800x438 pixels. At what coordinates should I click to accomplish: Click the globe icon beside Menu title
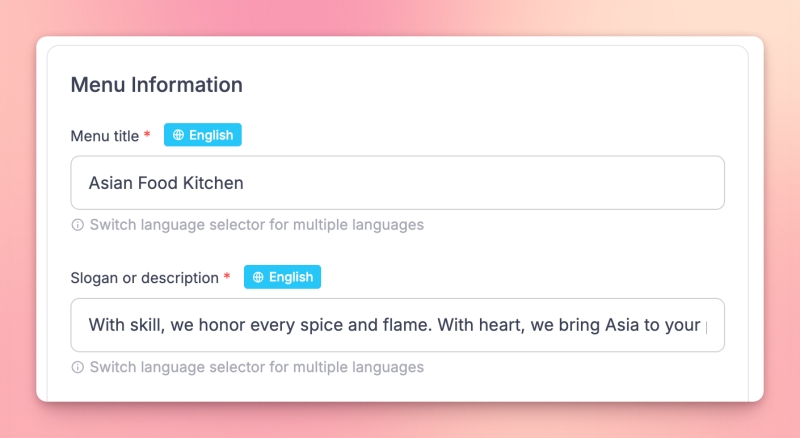pyautogui.click(x=179, y=135)
